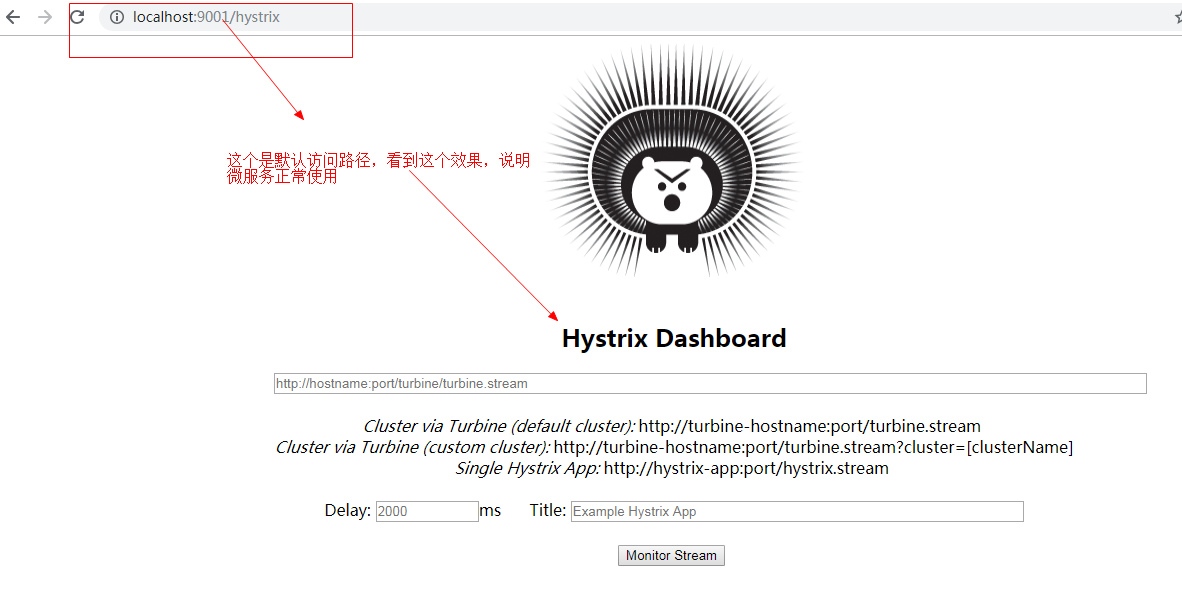Image resolution: width=1182 pixels, height=594 pixels.
Task: Click the 'Delay:' label
Action: [348, 510]
